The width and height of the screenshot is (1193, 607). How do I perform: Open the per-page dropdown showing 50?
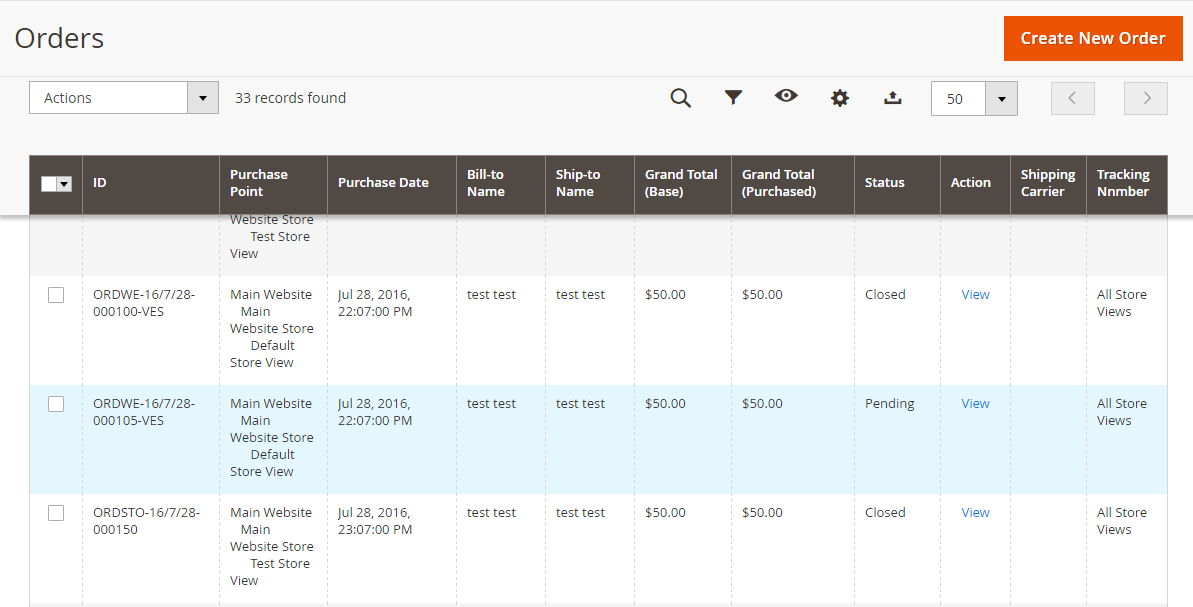click(1001, 98)
